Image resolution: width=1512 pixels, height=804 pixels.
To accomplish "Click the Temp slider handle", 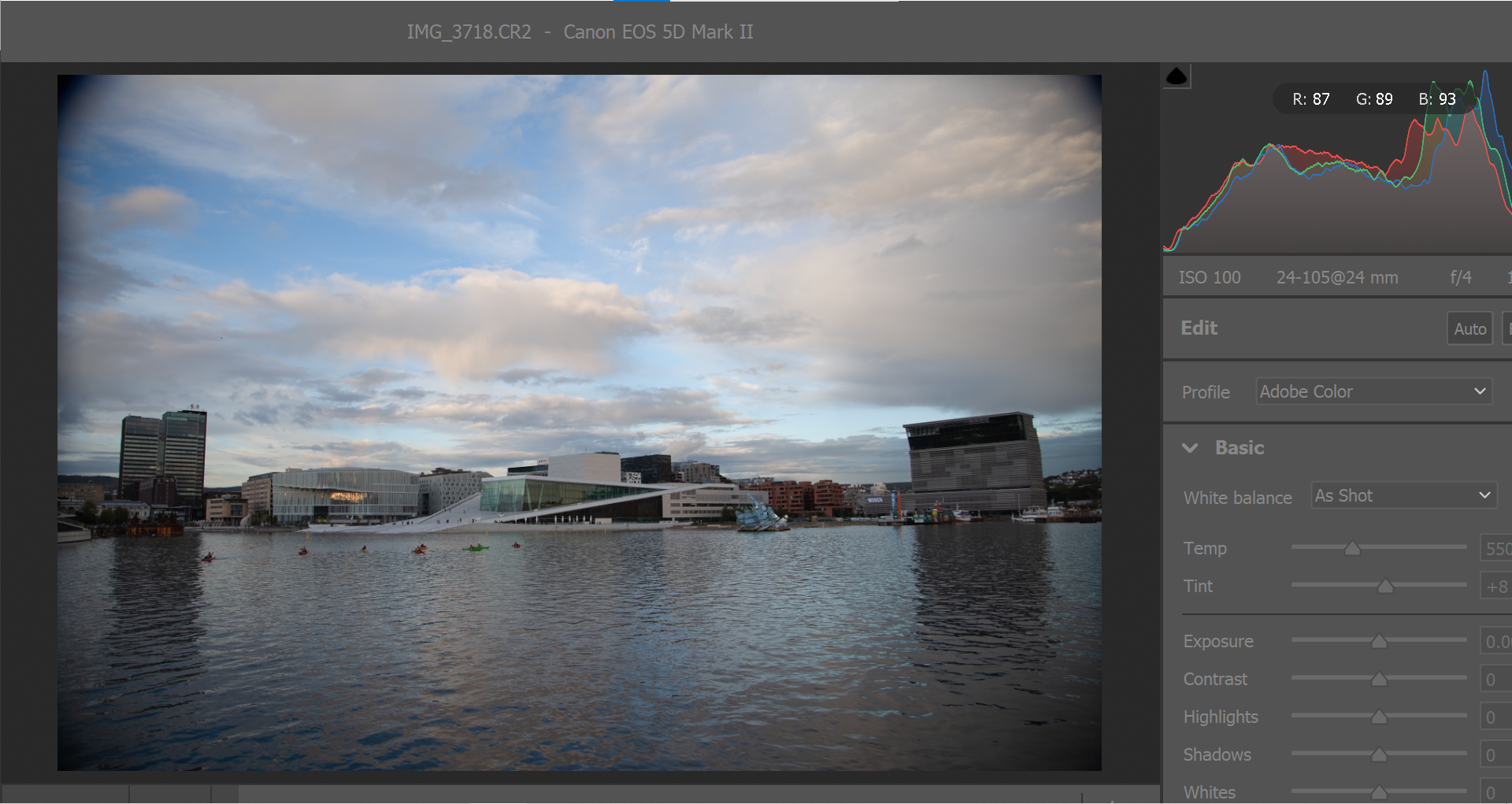I will [1353, 548].
